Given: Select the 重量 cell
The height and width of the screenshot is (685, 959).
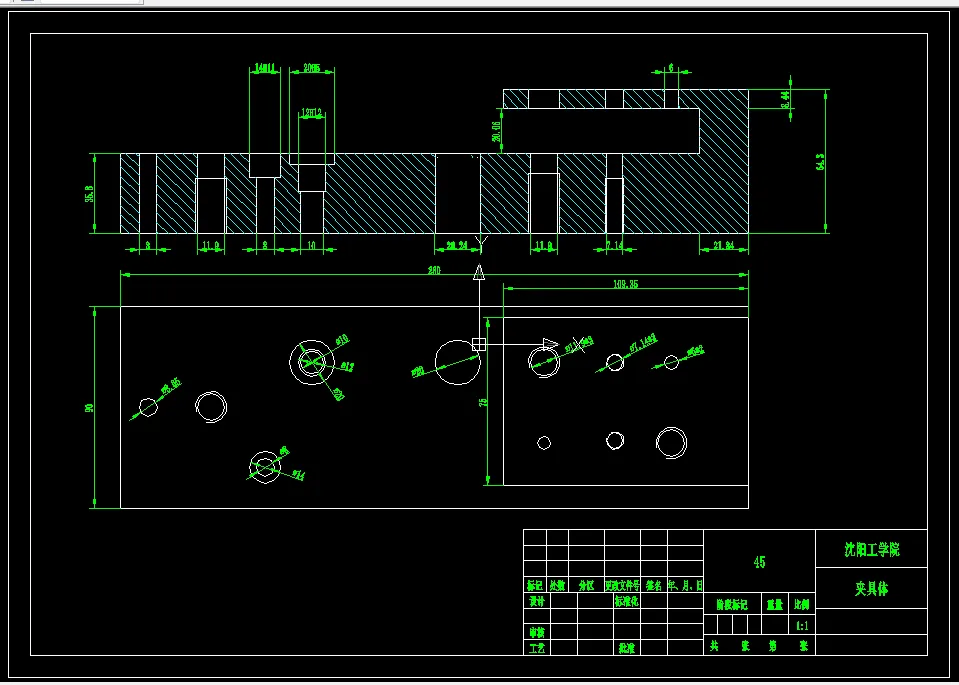Looking at the screenshot, I should (775, 605).
